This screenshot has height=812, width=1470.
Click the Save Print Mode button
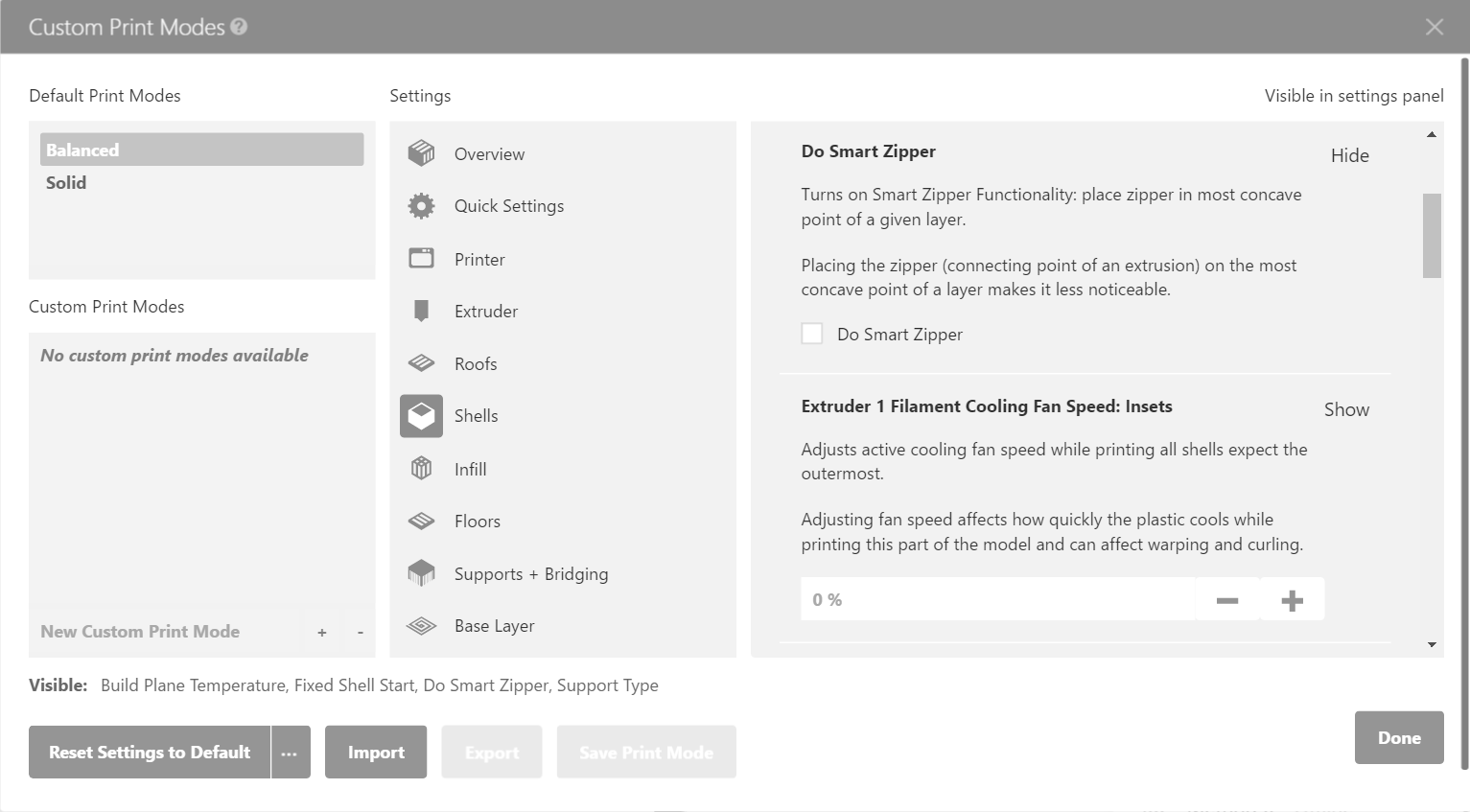[x=646, y=753]
